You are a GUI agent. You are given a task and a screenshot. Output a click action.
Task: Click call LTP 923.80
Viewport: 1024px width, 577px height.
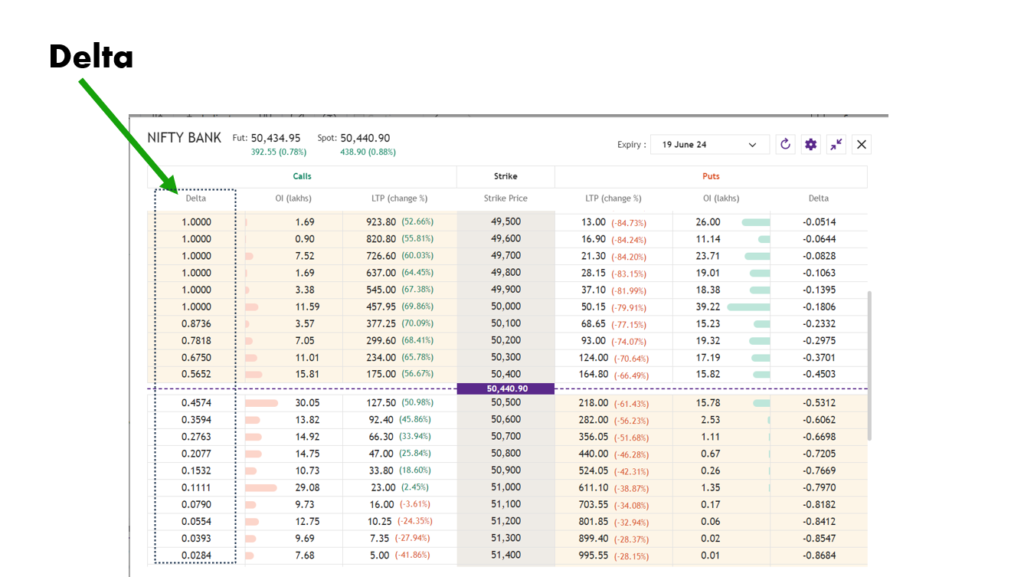(381, 222)
